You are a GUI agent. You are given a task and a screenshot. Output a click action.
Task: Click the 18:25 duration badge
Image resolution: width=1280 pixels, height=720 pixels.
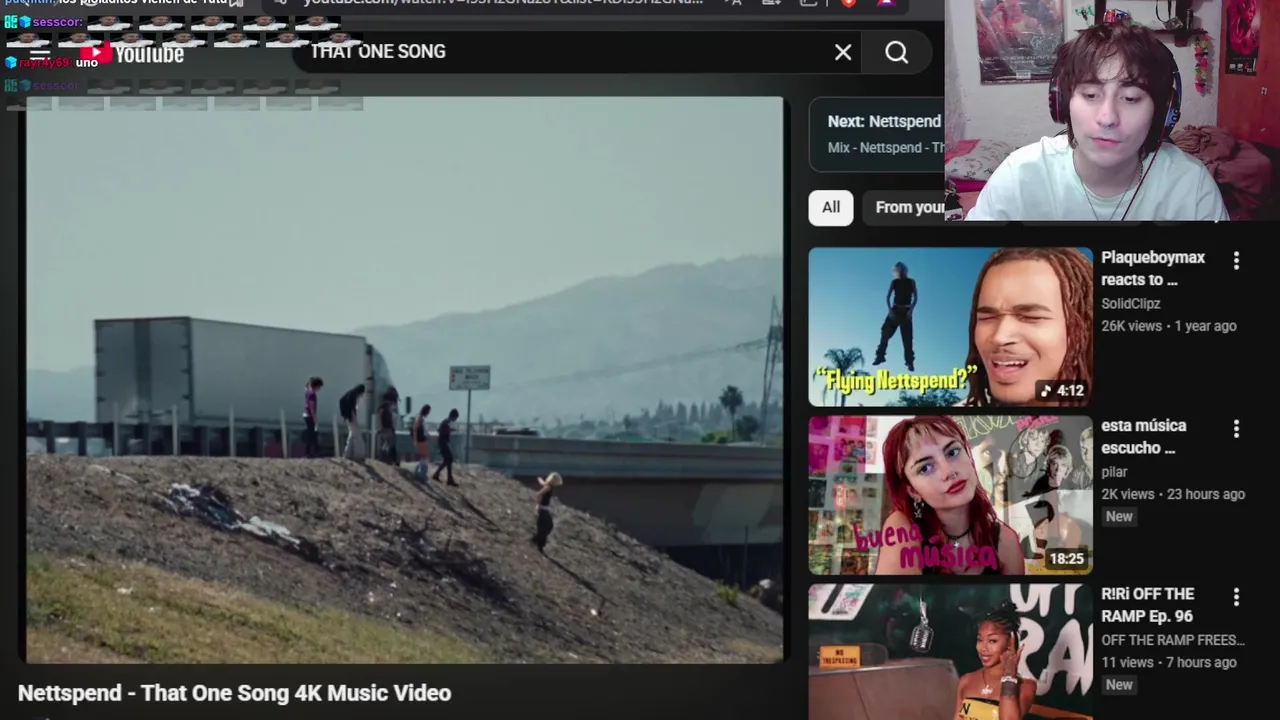point(1066,558)
